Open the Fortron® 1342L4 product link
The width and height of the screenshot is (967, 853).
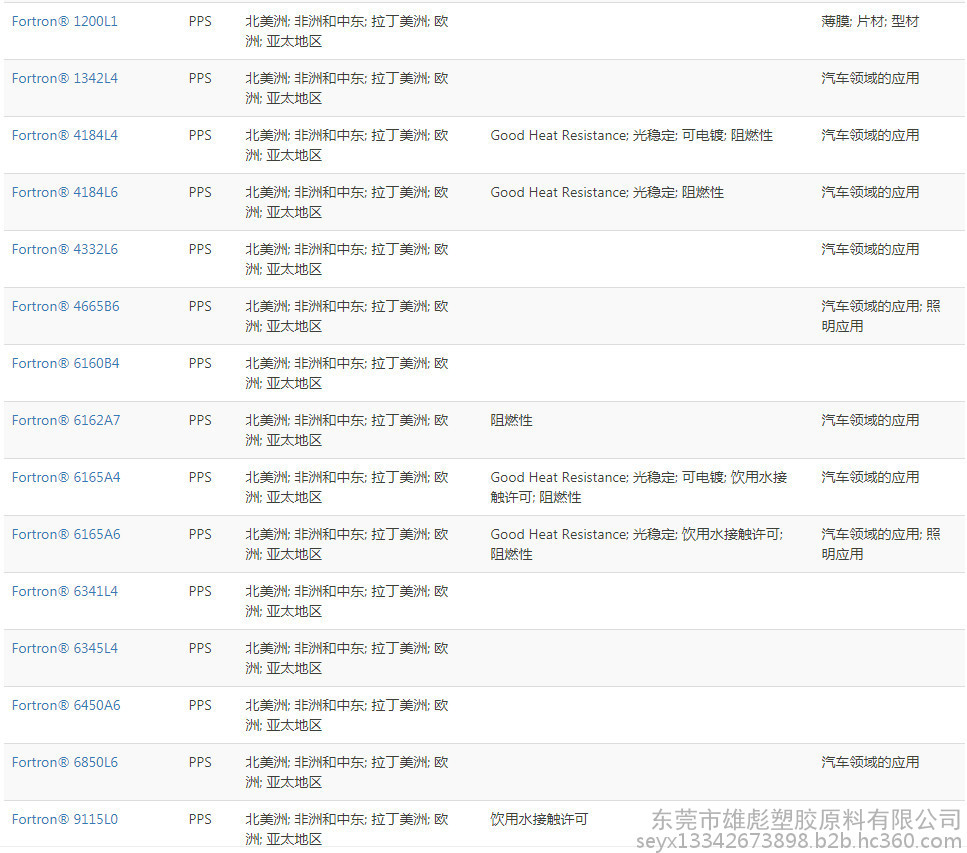point(65,78)
